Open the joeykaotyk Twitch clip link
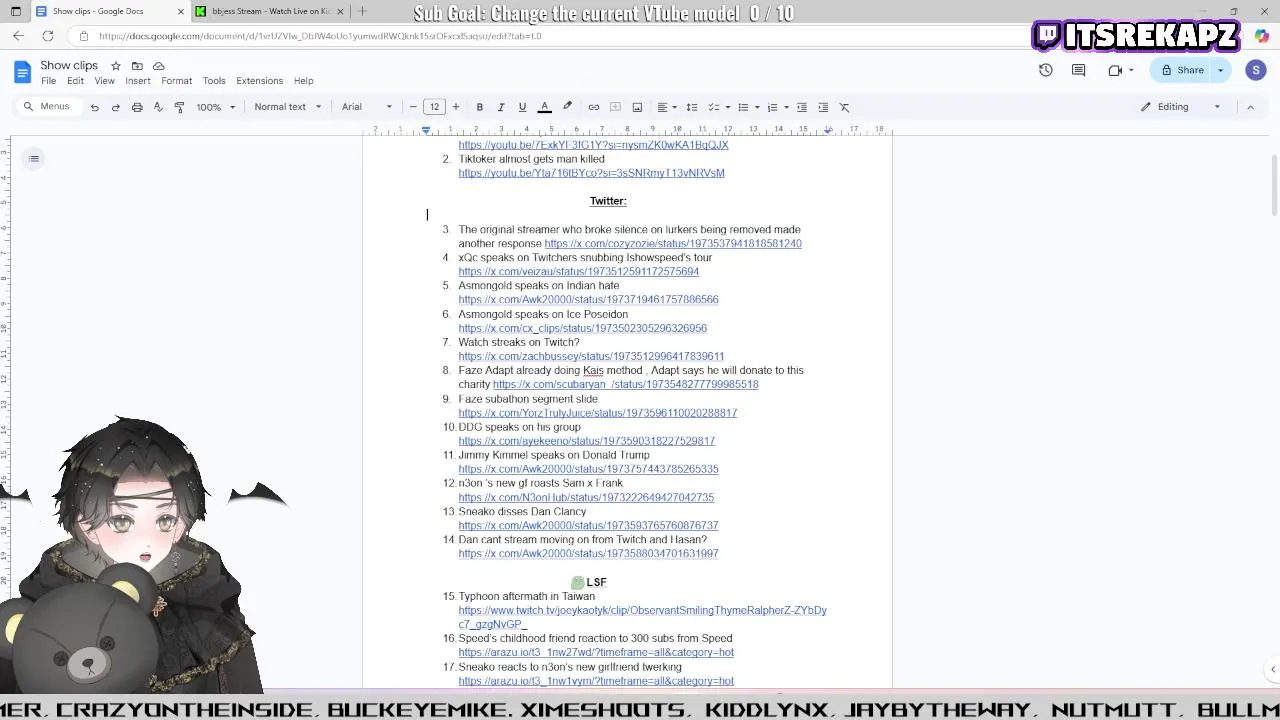The width and height of the screenshot is (1280, 720). tap(642, 617)
